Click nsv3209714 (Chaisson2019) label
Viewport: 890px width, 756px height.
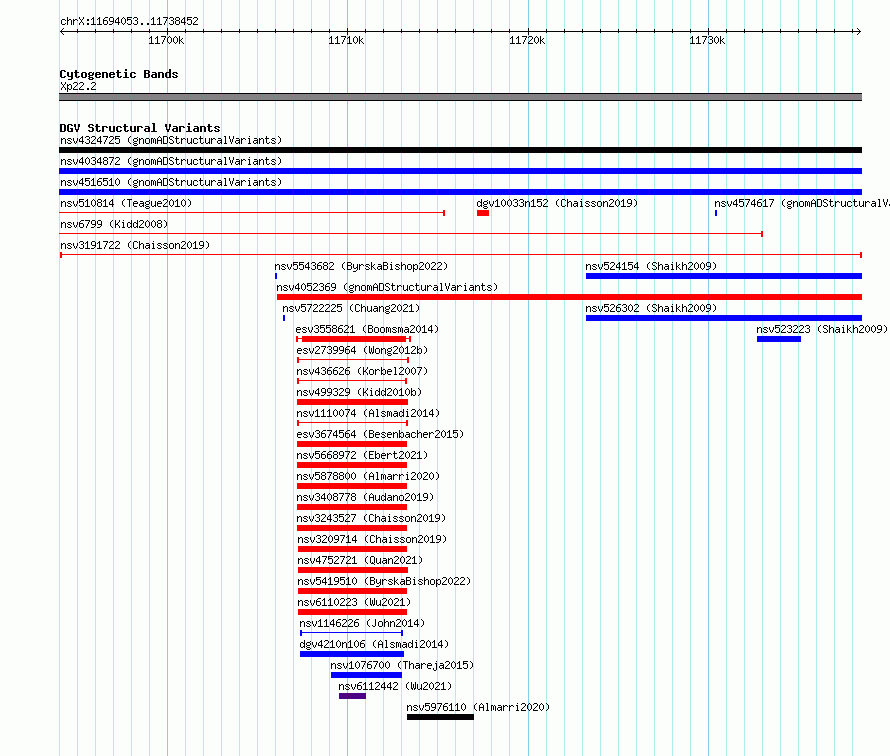point(372,539)
